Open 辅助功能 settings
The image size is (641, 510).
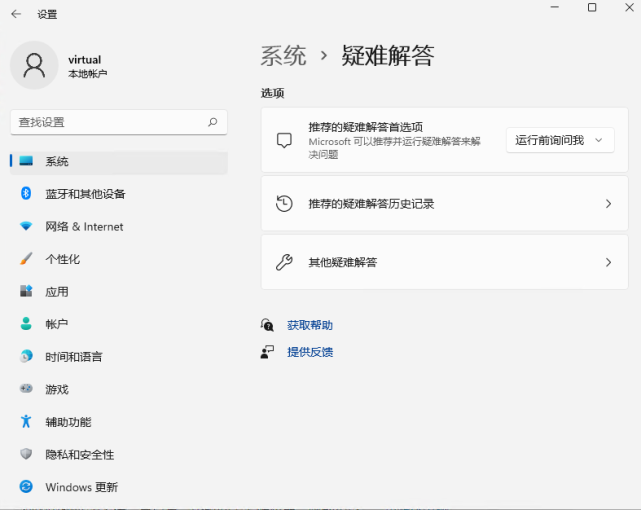119,422
